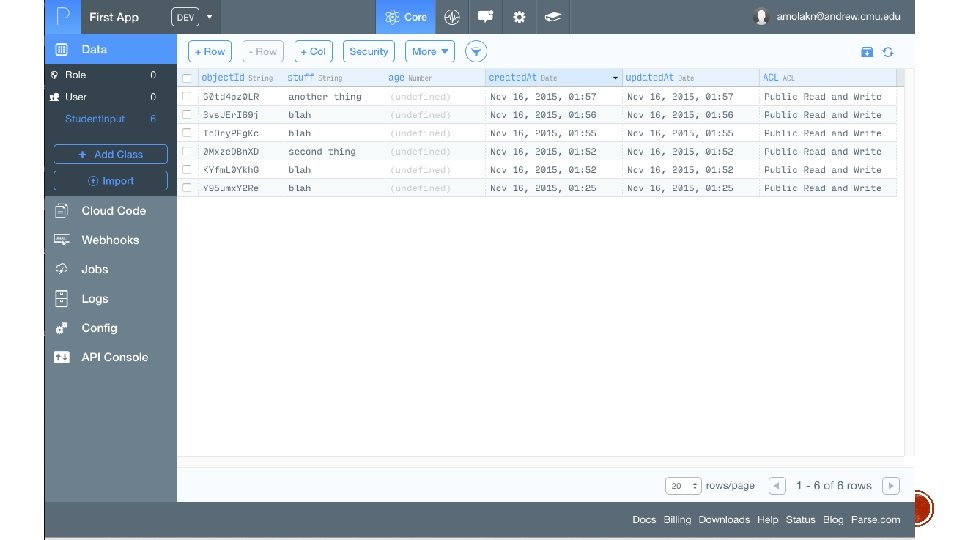This screenshot has width=960, height=540.
Task: Add a new row with + Row
Action: click(209, 51)
